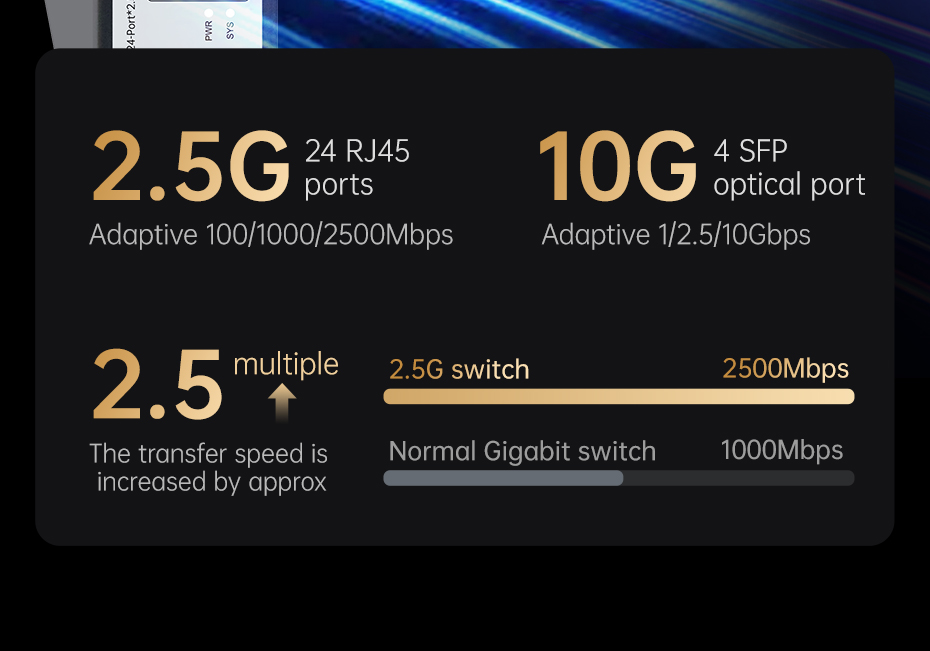Click the upward arrow icon beside multiple
Screen dimensions: 930x651
283,403
